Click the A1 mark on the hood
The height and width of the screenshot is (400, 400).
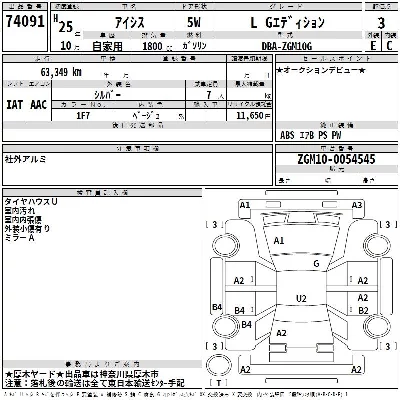pyautogui.click(x=279, y=240)
